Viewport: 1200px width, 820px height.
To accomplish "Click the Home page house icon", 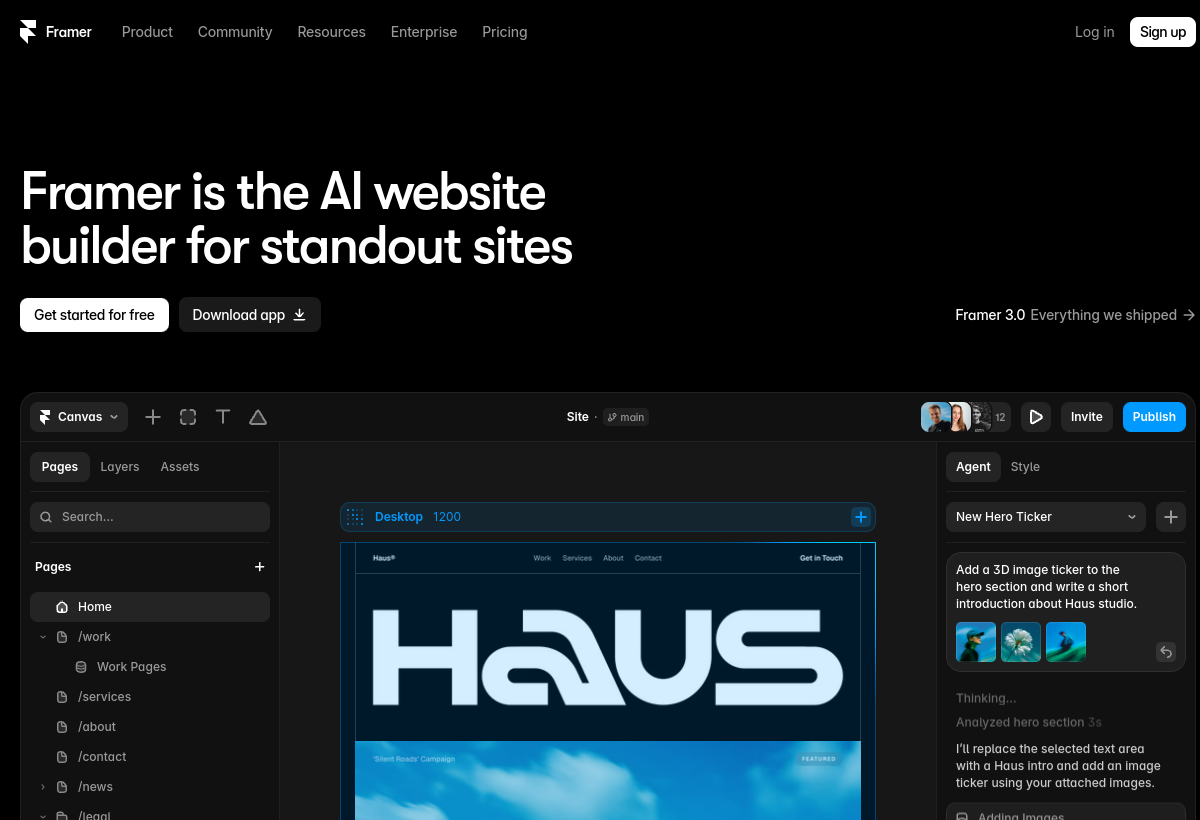I will click(62, 607).
